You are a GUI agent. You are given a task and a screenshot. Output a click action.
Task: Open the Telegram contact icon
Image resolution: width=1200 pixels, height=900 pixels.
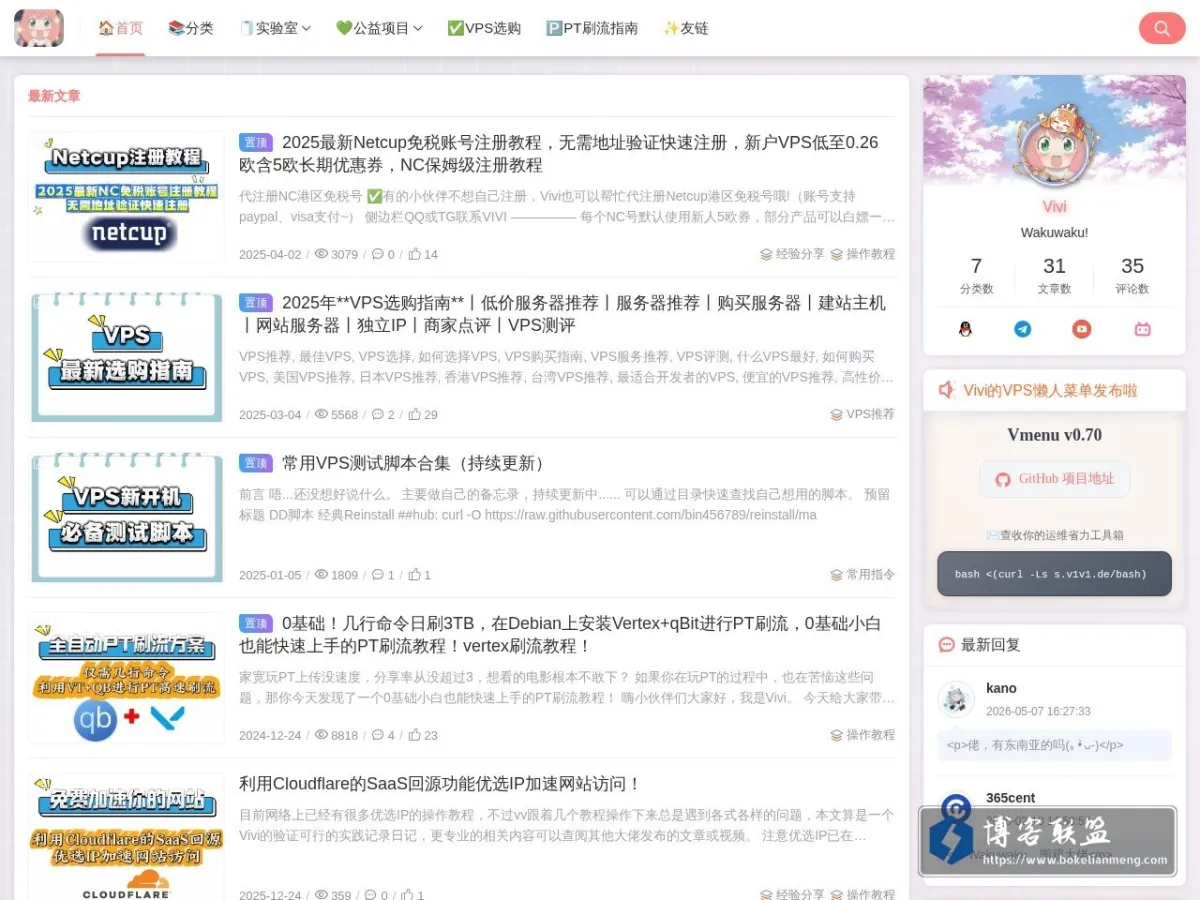pos(1023,329)
